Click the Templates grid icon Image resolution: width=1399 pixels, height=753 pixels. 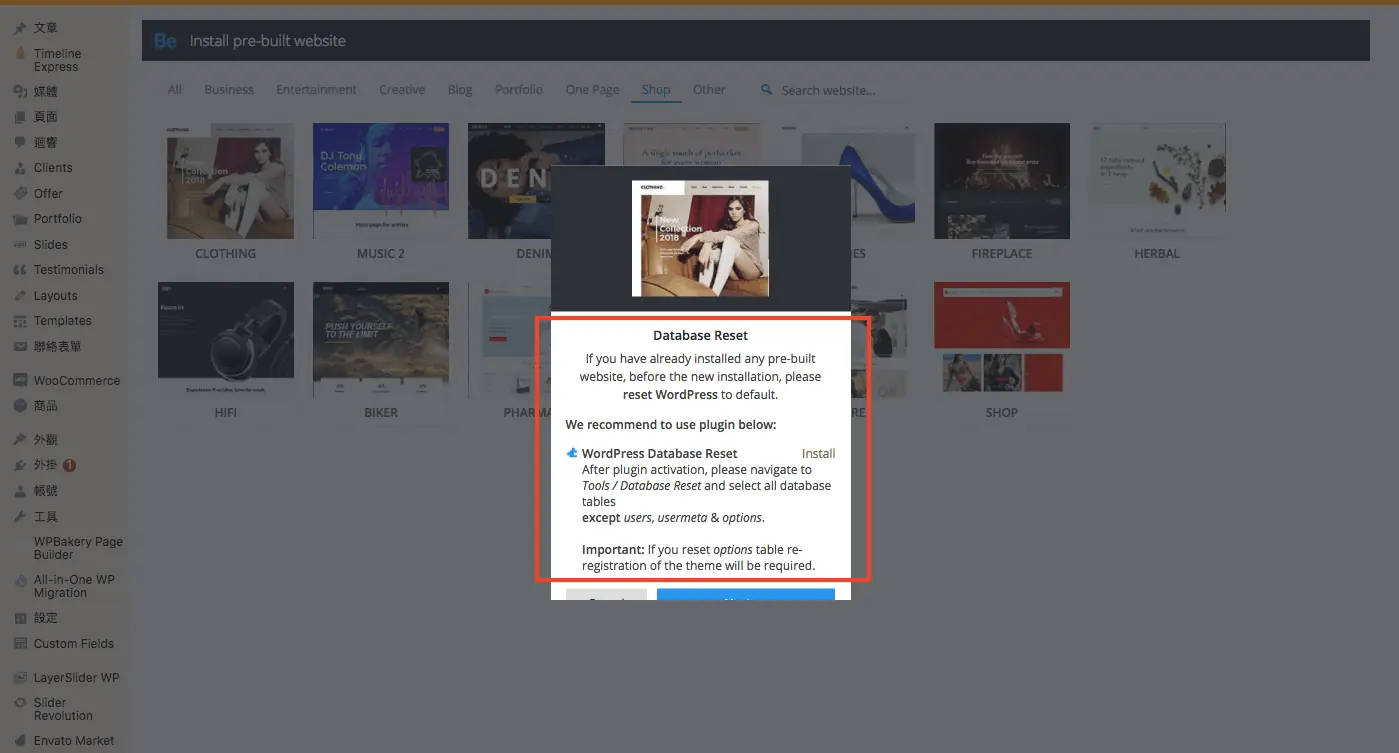20,321
